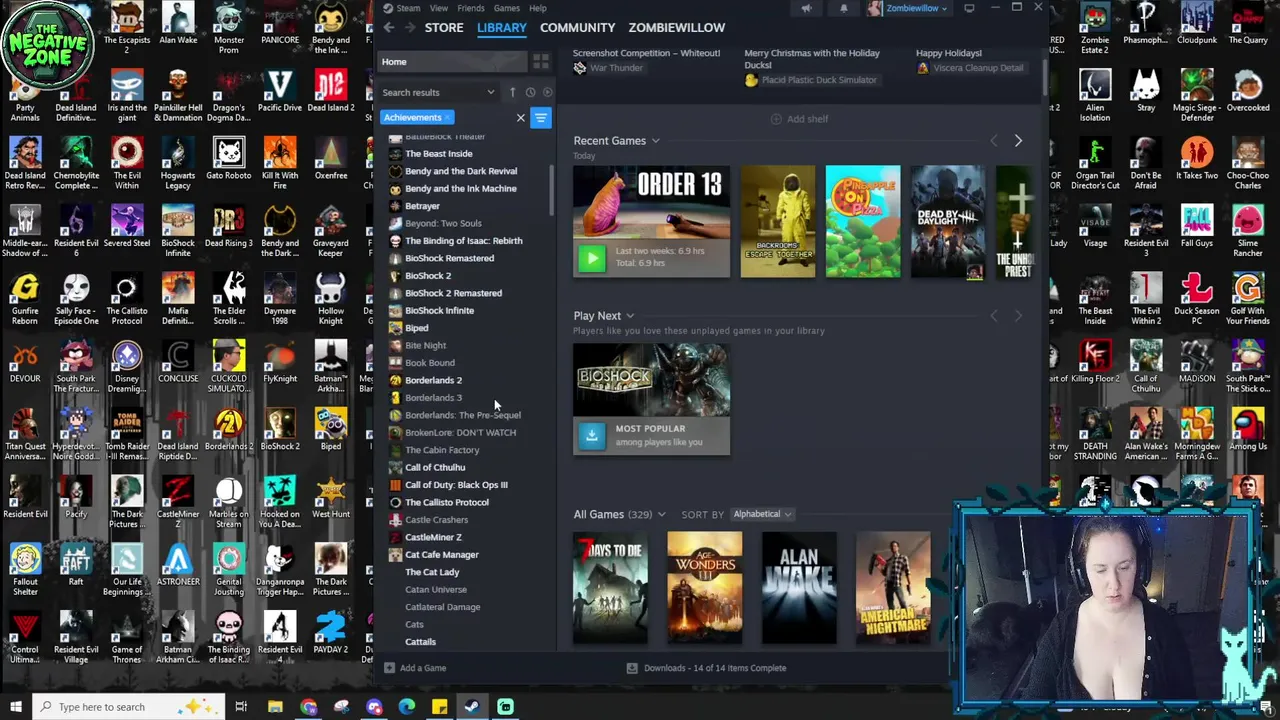Open the 7 Days to Die cover
This screenshot has width=1280, height=720.
click(x=610, y=588)
